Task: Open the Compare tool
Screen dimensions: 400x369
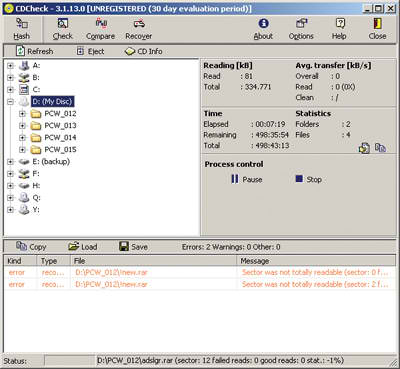Action: pyautogui.click(x=100, y=29)
